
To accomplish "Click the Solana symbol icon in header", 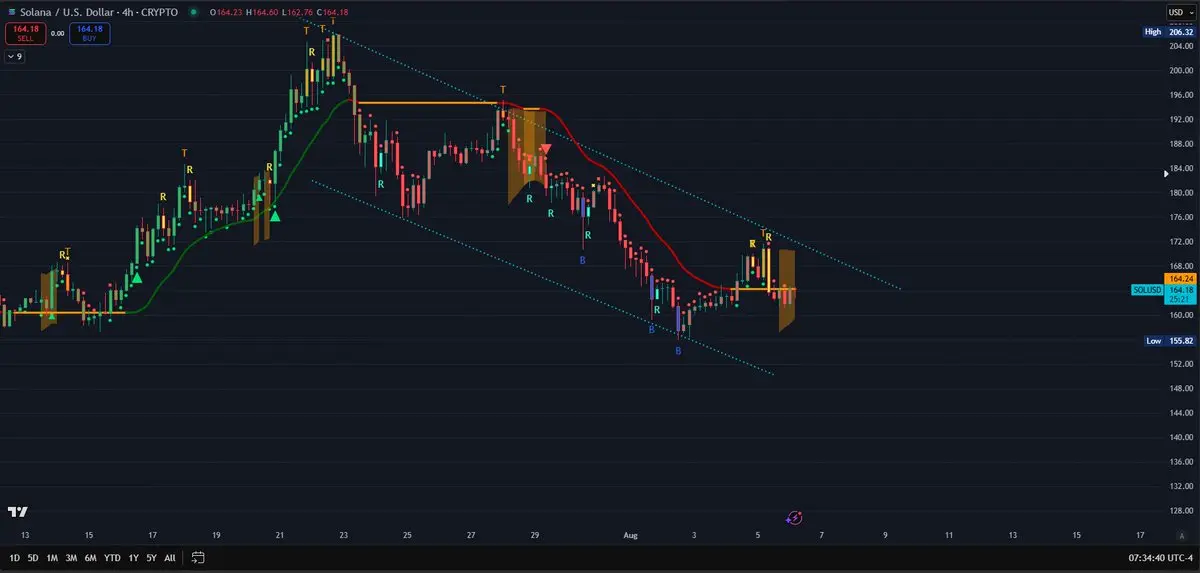I will [x=10, y=12].
